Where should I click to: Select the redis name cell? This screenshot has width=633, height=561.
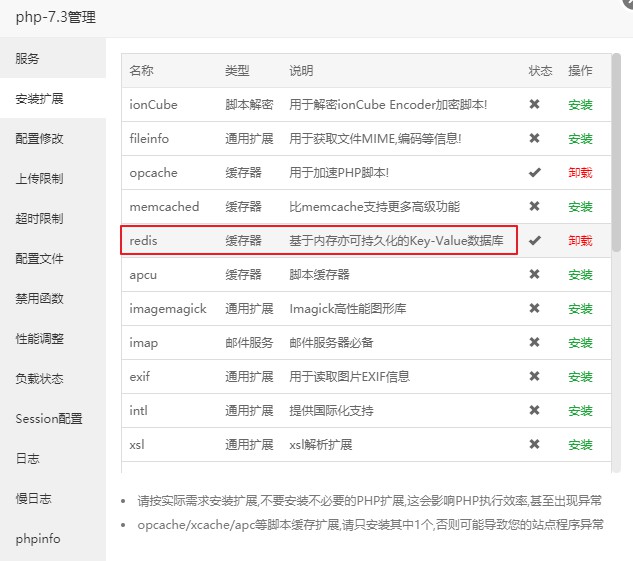click(143, 241)
